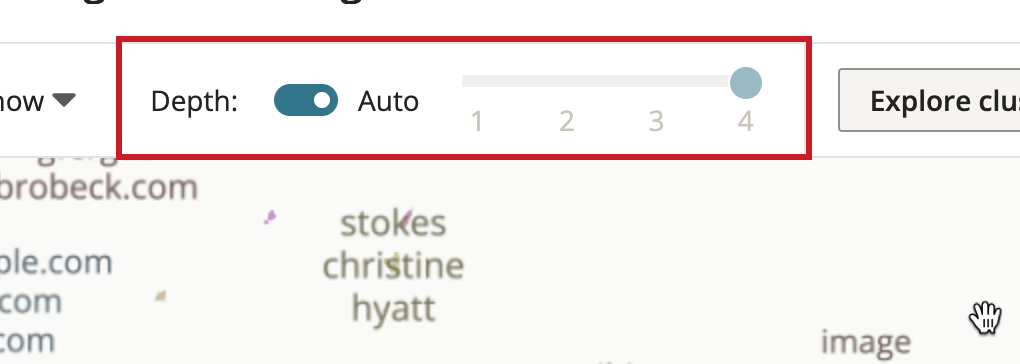Open the Show dropdown arrow

64,101
